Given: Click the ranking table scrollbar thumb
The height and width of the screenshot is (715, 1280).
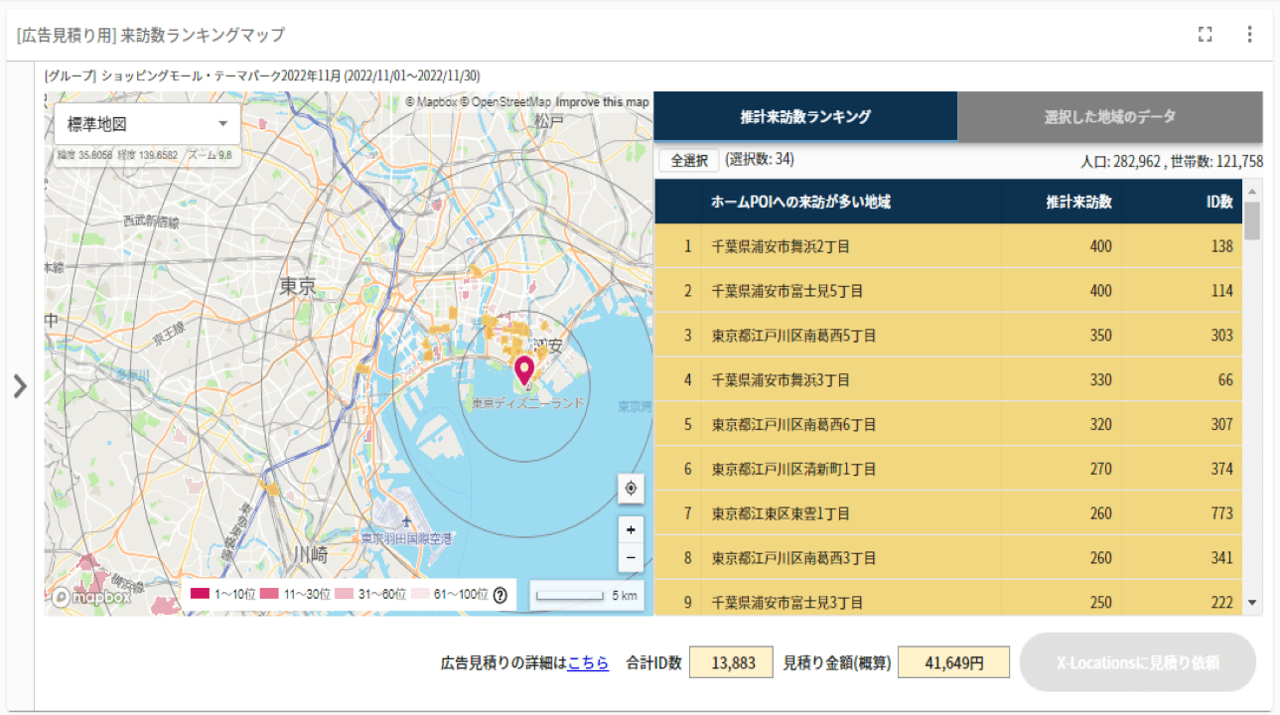Looking at the screenshot, I should coord(1253,220).
